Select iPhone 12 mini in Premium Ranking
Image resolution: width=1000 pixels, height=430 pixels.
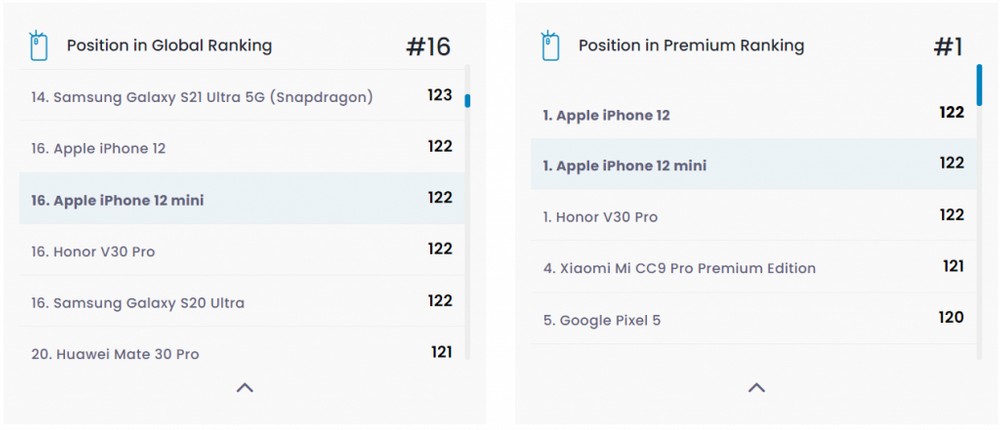pyautogui.click(x=754, y=164)
